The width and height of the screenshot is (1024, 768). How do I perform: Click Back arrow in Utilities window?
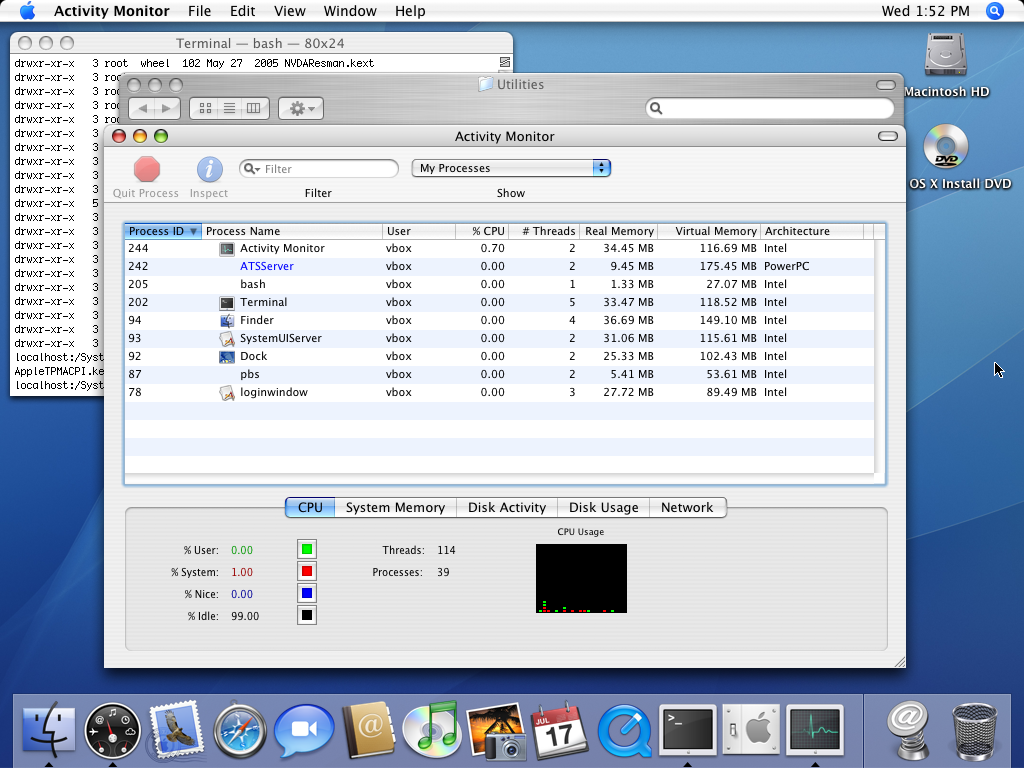tap(142, 108)
